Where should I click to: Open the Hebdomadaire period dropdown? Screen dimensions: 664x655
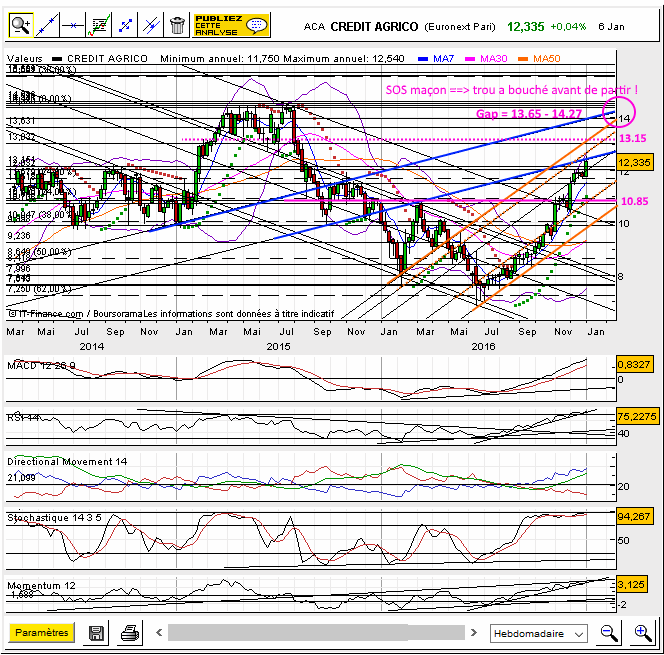(x=538, y=633)
